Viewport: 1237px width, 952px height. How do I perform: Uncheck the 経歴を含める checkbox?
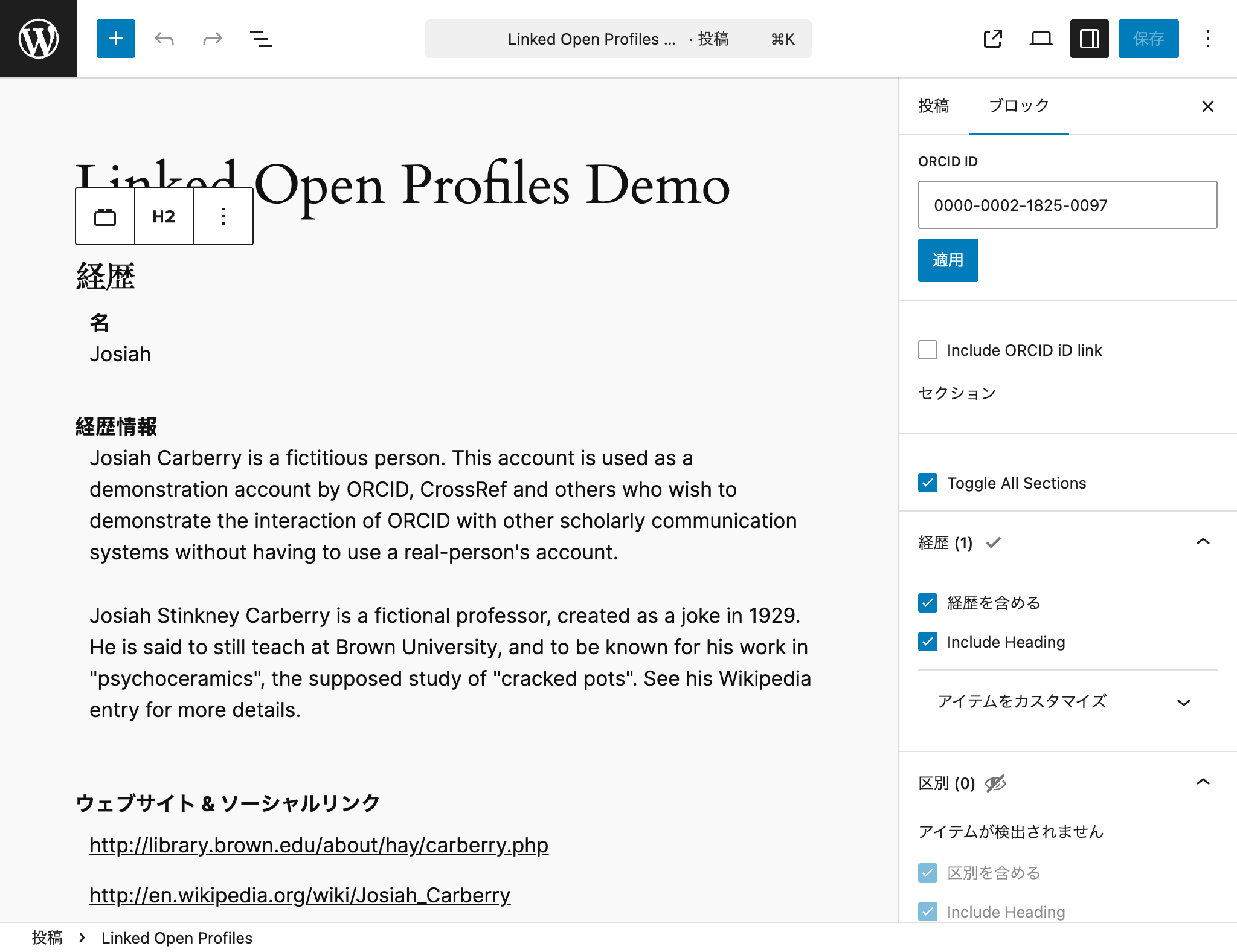coord(928,603)
